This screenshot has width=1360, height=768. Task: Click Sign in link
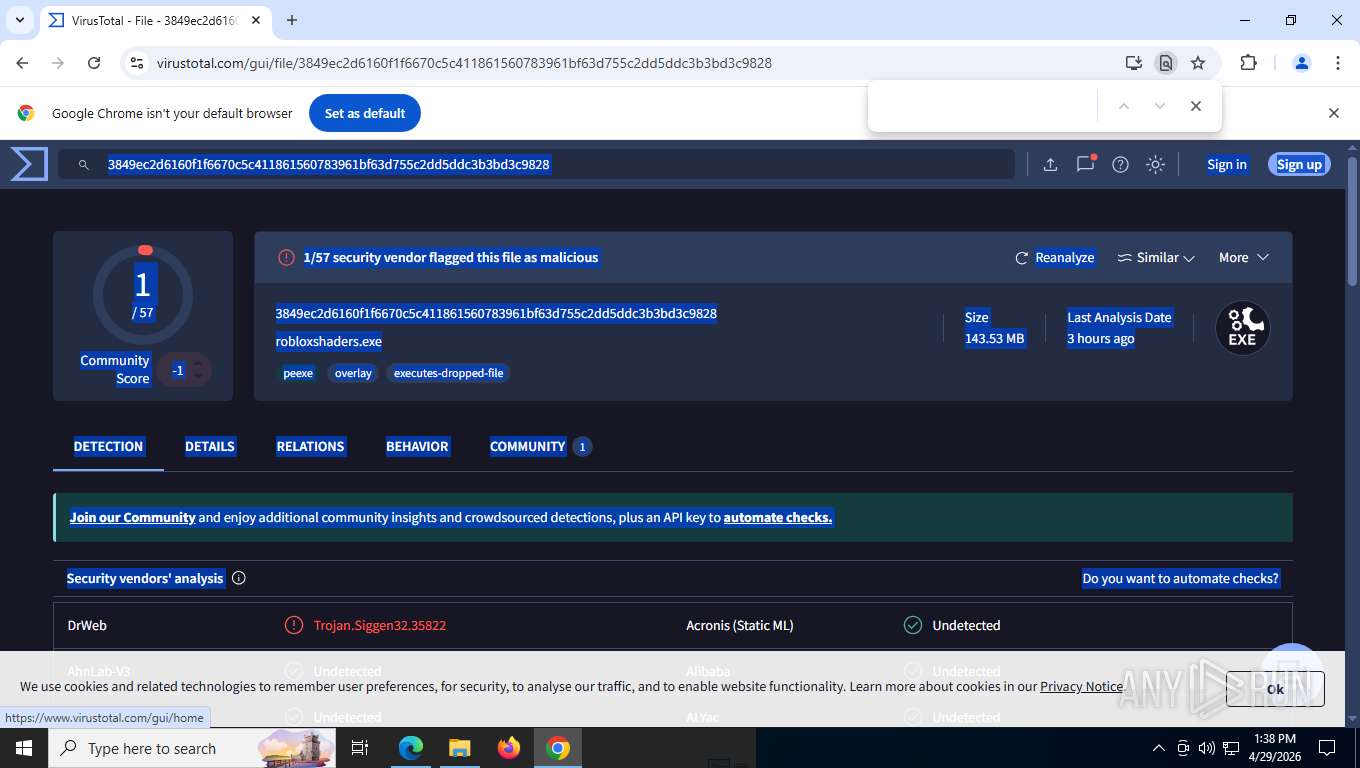[1226, 165]
